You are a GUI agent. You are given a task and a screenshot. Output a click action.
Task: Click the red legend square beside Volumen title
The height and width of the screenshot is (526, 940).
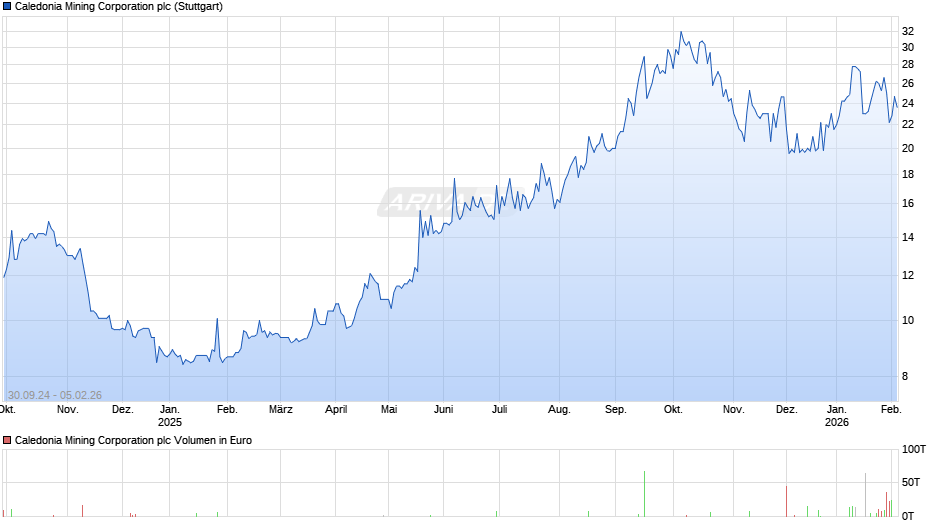(x=7, y=440)
